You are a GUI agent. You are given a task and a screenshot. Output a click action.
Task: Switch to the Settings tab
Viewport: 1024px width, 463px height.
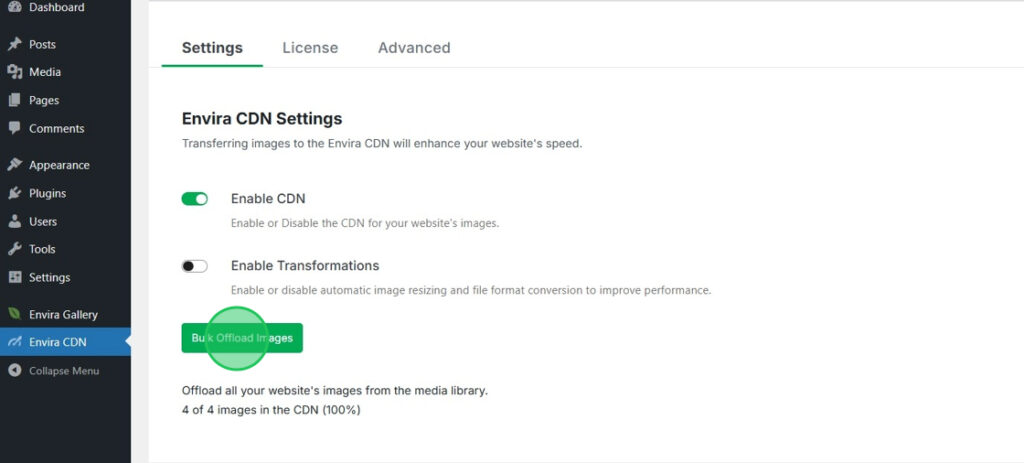click(x=212, y=48)
